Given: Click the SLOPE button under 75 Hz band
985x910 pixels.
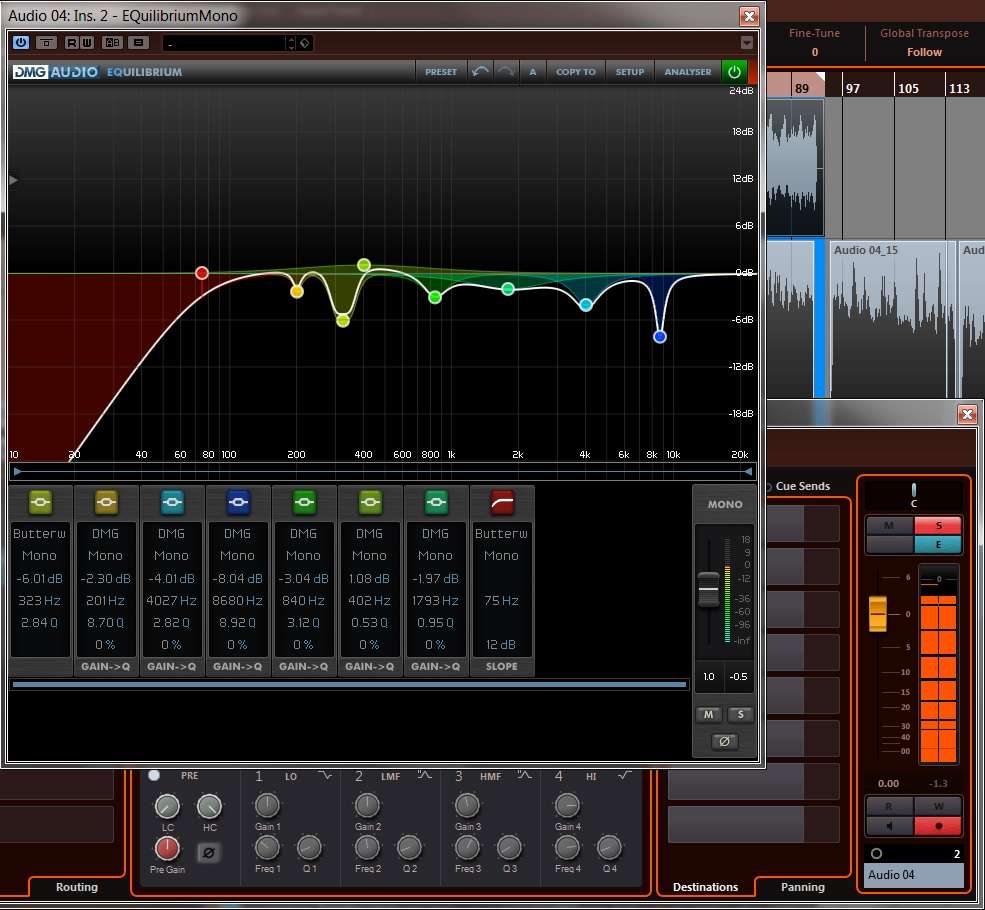Looking at the screenshot, I should 501,666.
